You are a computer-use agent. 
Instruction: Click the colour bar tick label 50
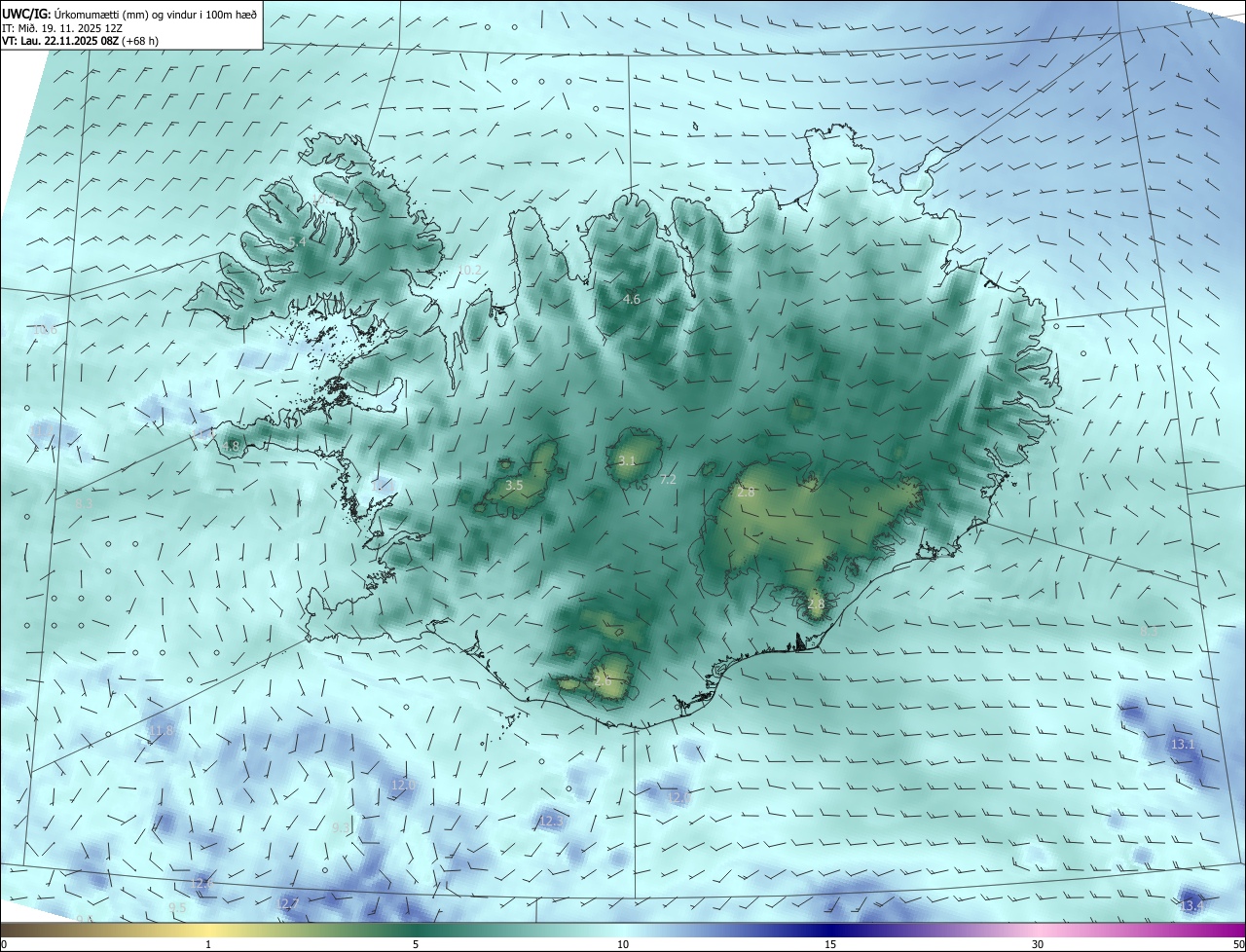[1238, 944]
